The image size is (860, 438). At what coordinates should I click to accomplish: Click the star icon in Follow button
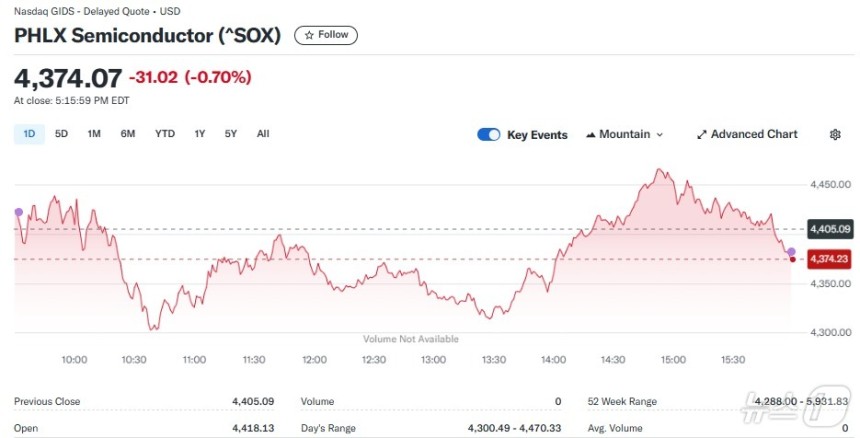[309, 35]
